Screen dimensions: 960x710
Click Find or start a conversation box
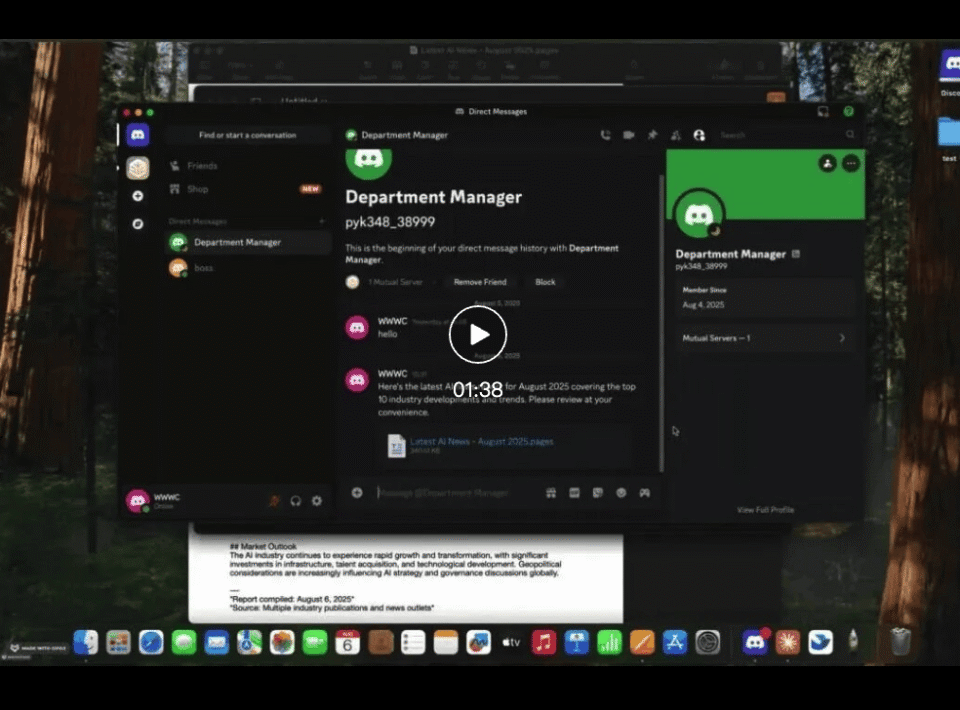pos(247,135)
